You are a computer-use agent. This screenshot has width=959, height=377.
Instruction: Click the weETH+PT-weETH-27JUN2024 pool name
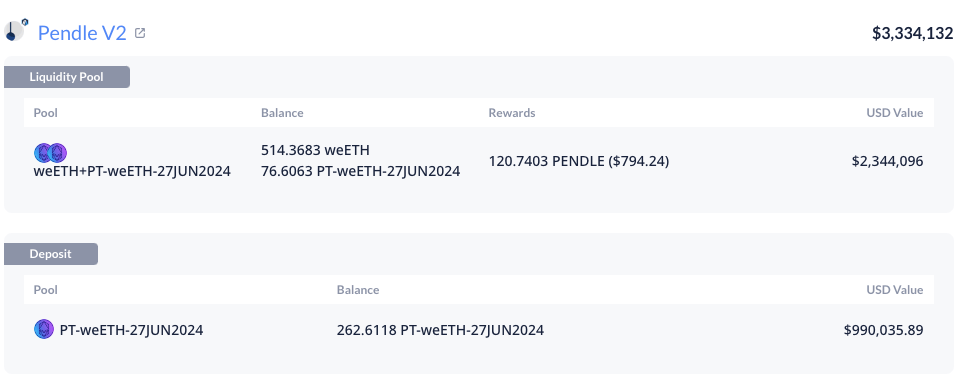[x=132, y=171]
